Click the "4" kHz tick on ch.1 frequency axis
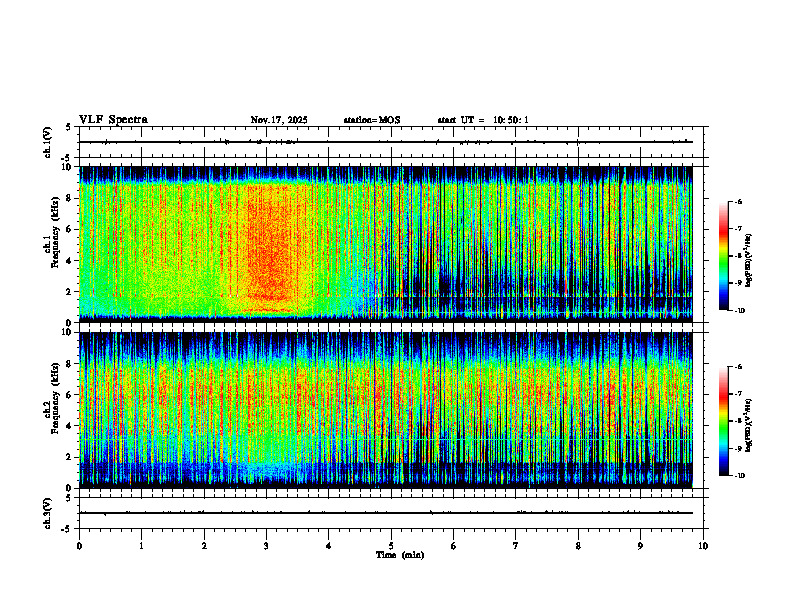The image size is (792, 612). coord(70,261)
